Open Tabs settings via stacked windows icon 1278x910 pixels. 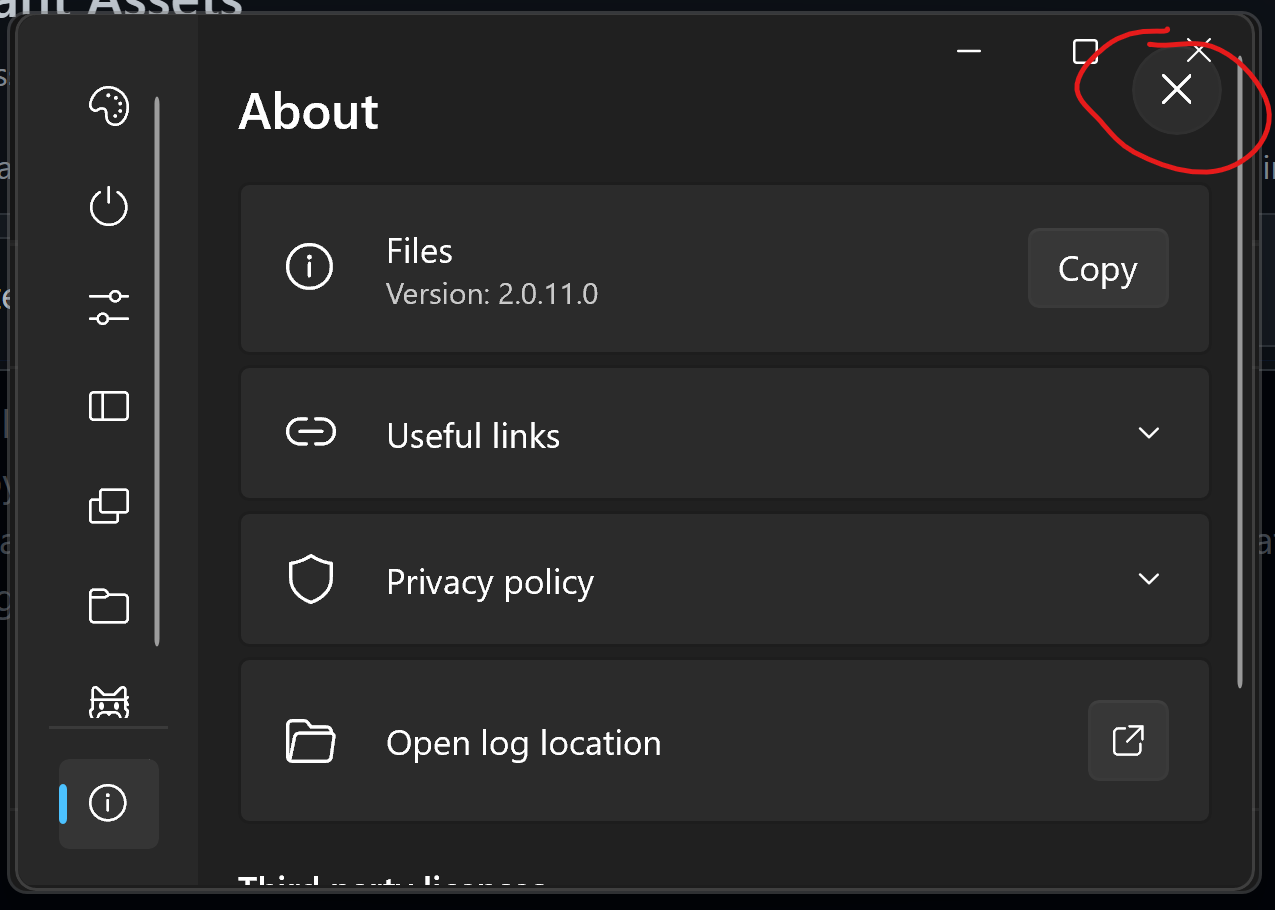108,506
